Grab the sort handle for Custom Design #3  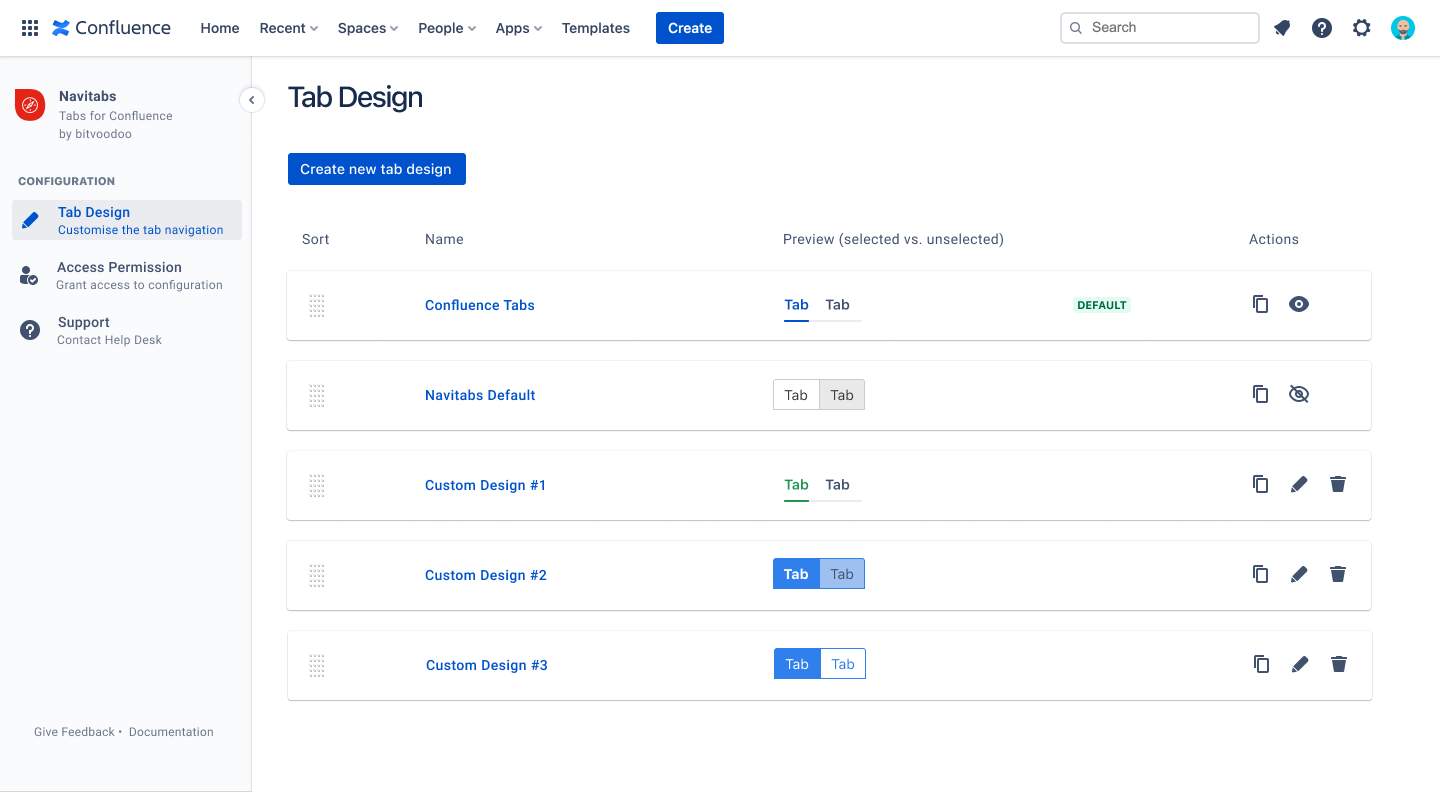[x=317, y=666]
